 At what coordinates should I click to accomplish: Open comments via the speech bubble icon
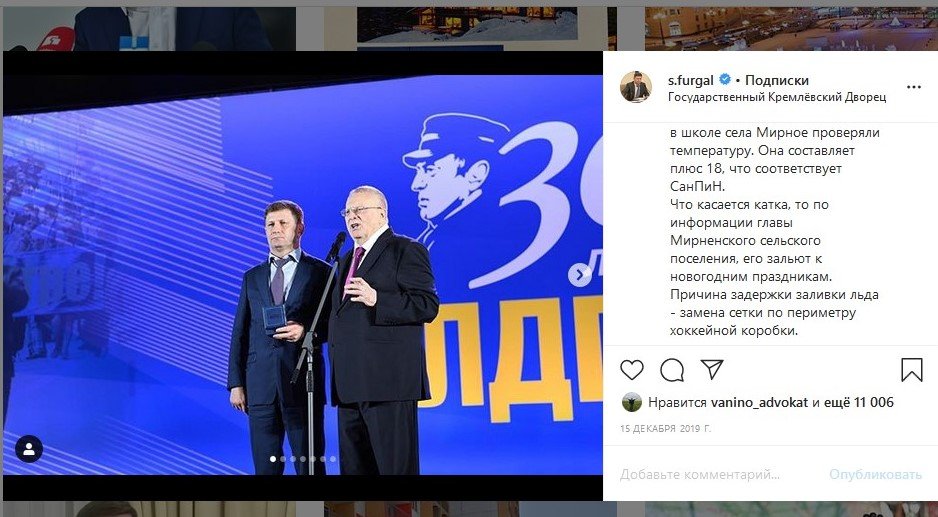(x=672, y=370)
